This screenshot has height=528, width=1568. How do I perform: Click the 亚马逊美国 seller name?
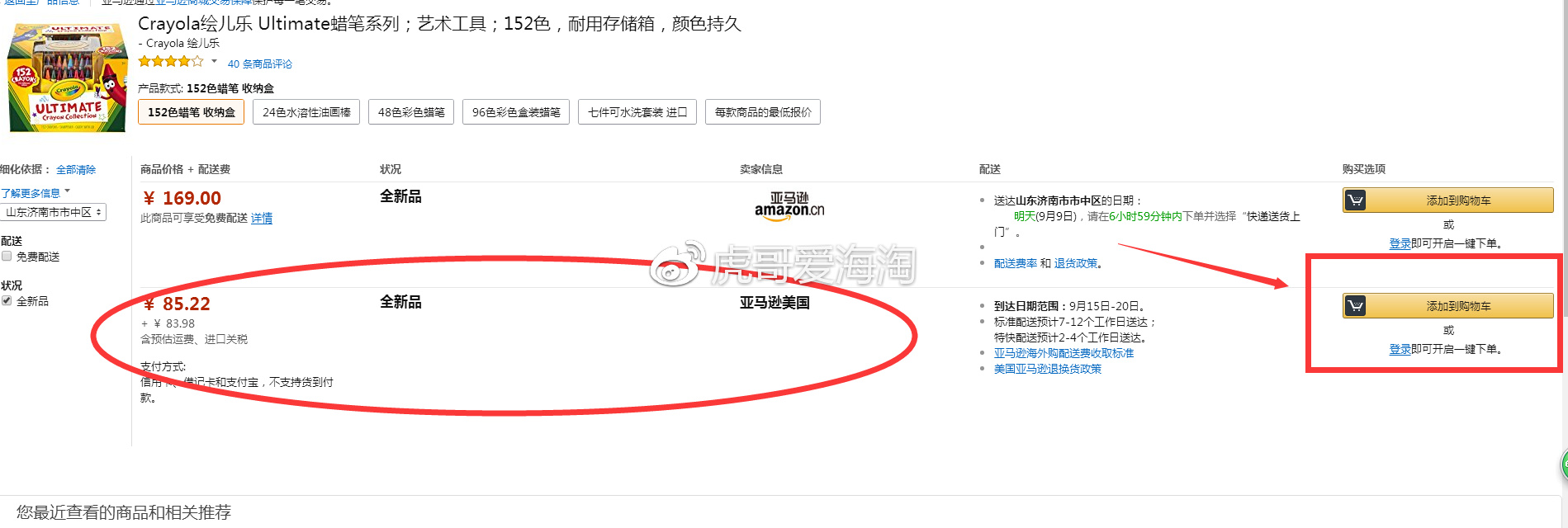pos(775,303)
